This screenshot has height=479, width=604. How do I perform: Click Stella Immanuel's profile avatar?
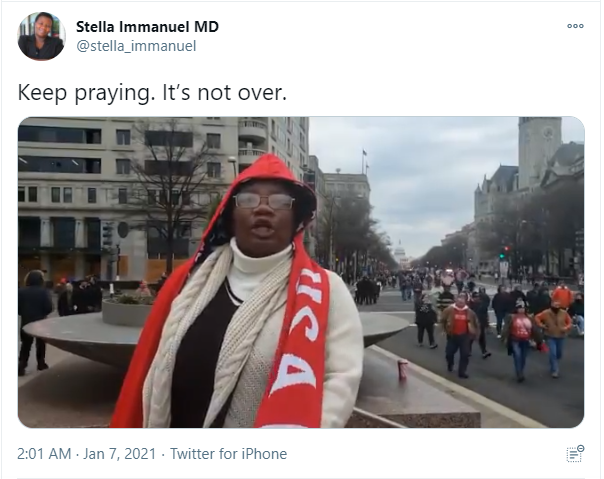coord(41,36)
